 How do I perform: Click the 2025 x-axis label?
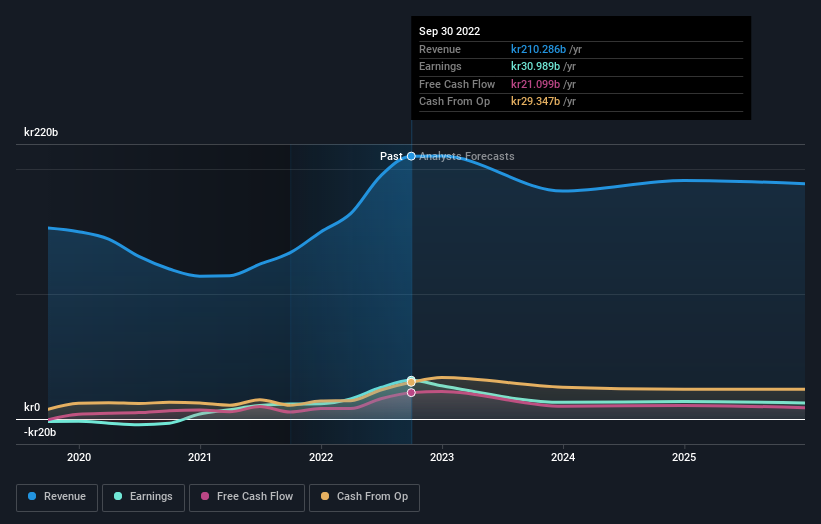684,458
